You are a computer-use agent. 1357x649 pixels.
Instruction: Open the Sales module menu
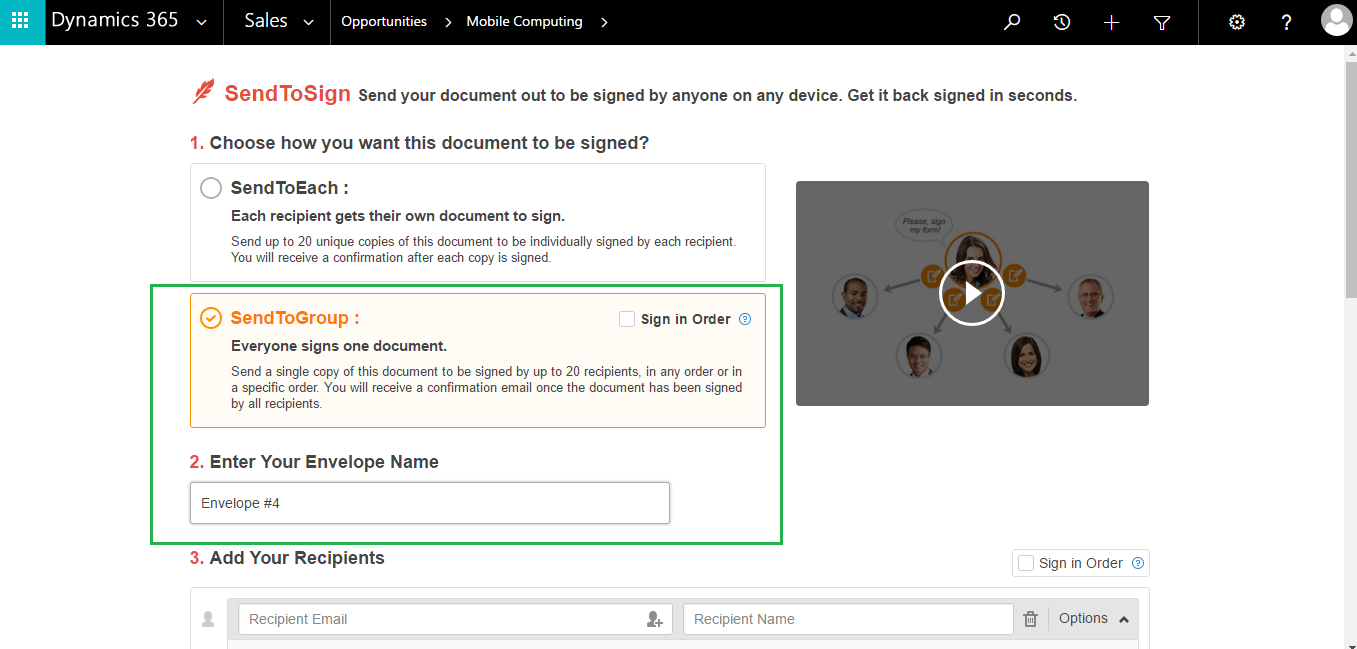(x=266, y=21)
